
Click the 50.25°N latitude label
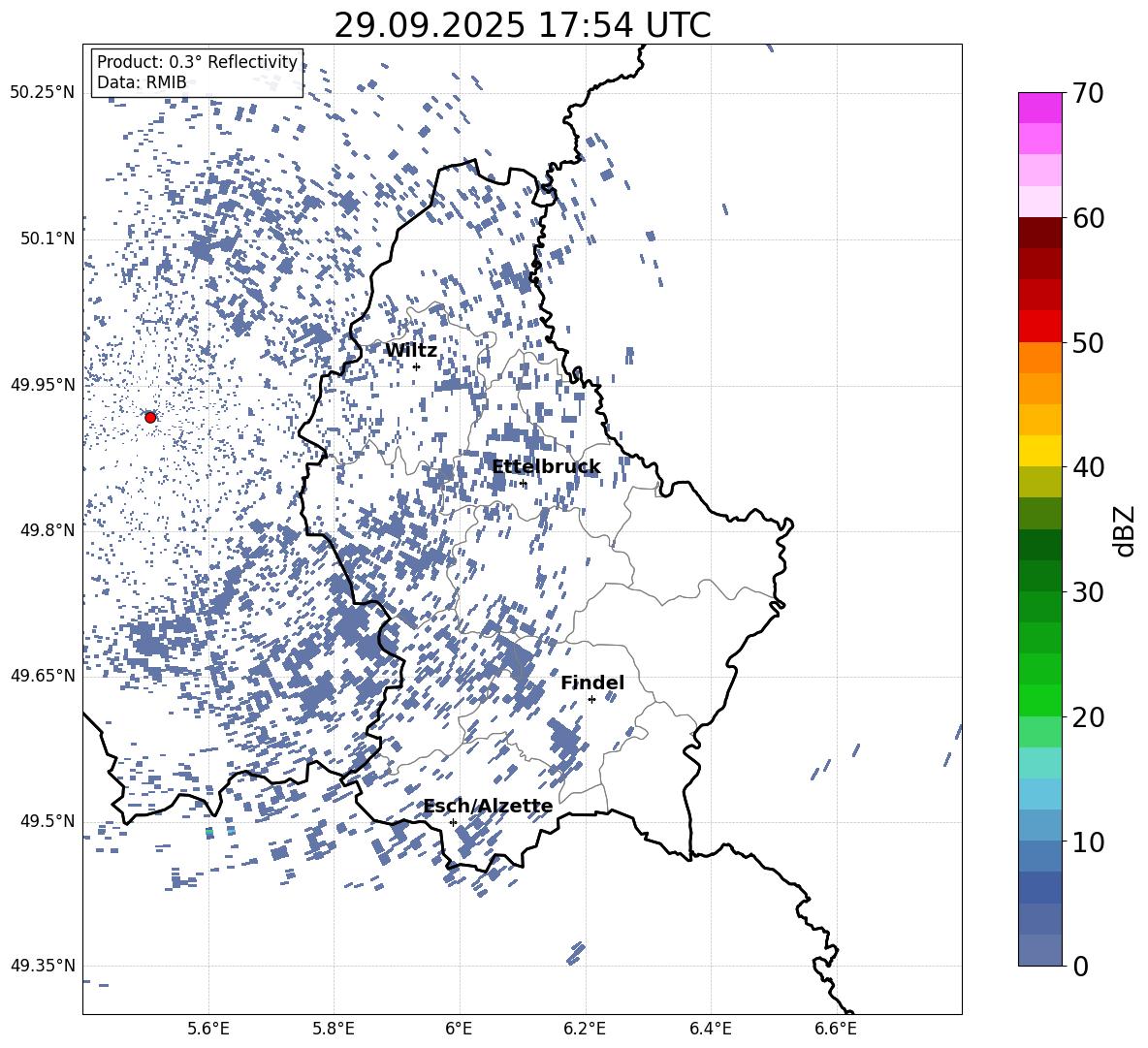[x=43, y=92]
